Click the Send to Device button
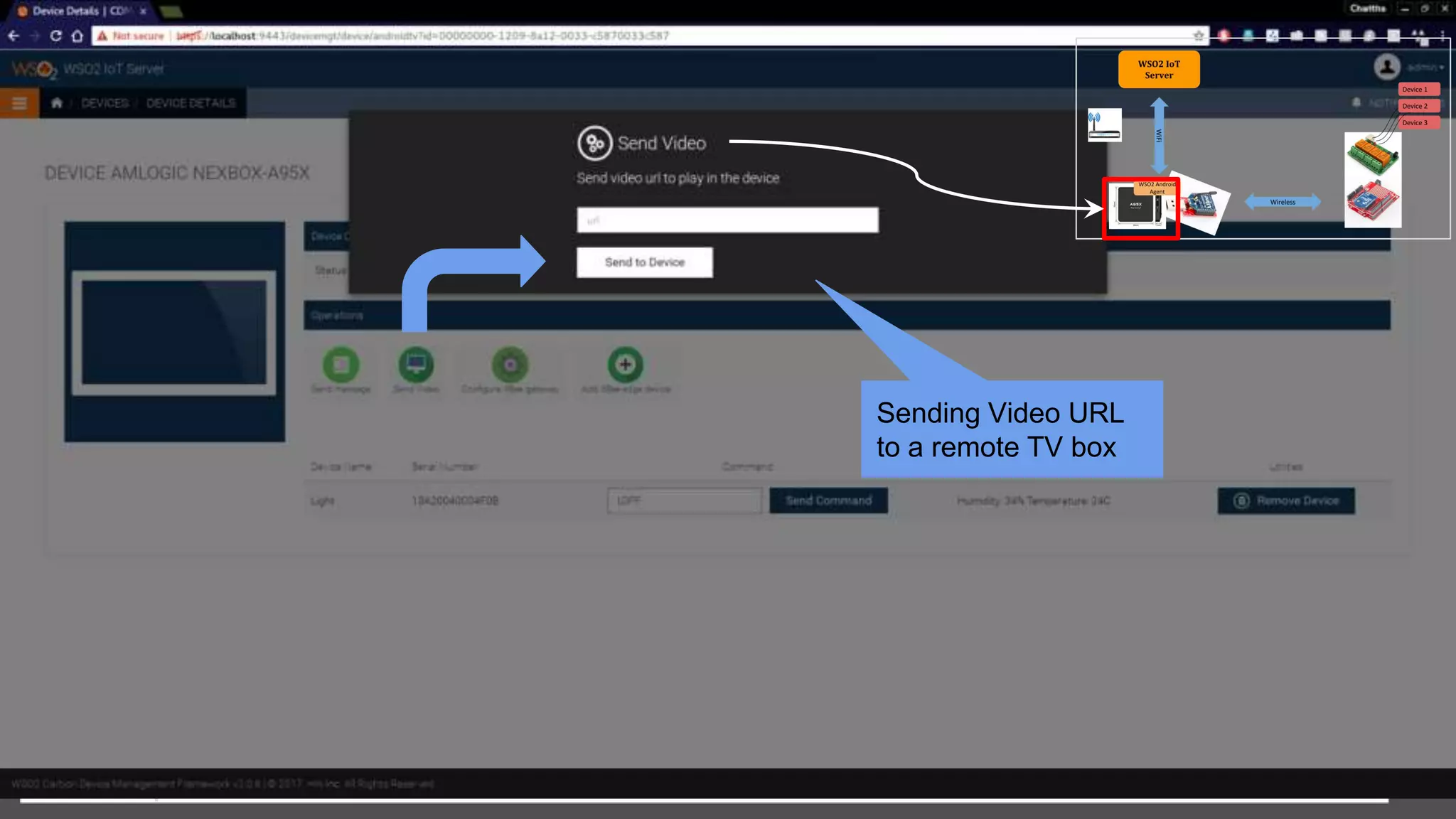This screenshot has height=819, width=1456. [x=645, y=262]
